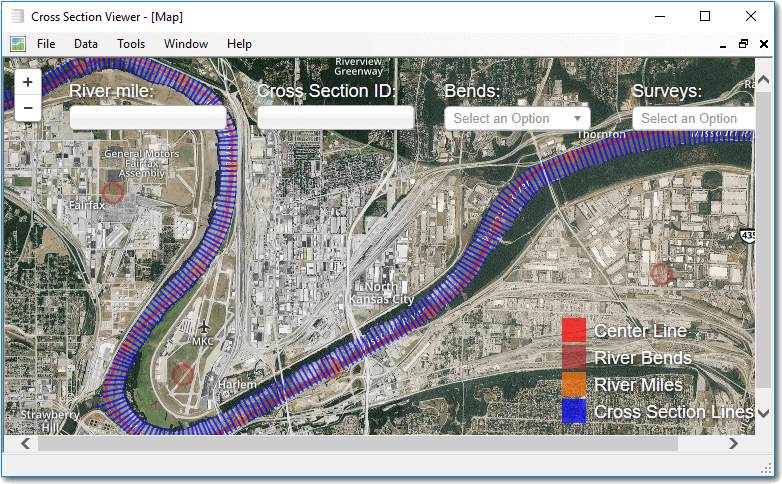The width and height of the screenshot is (782, 484).
Task: Click the window resize grip in status bar
Action: (766, 469)
